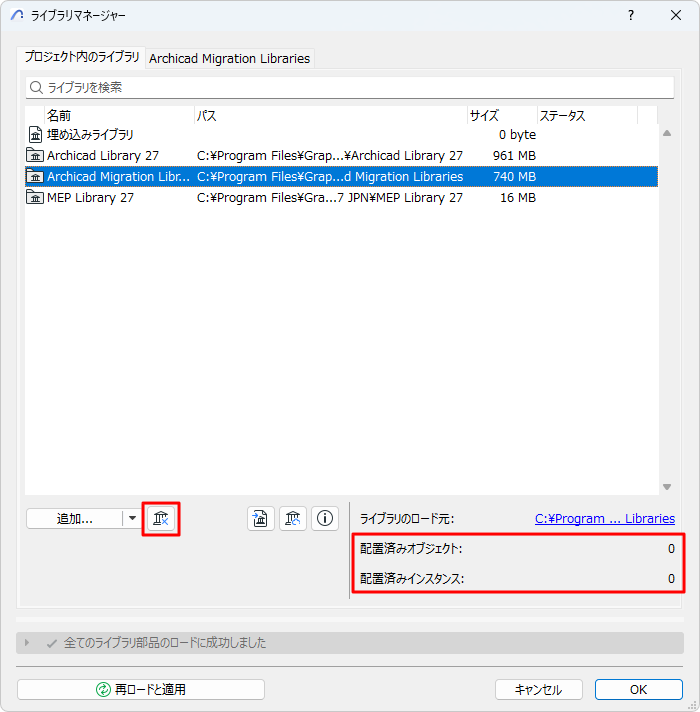Image resolution: width=700 pixels, height=712 pixels.
Task: Expand the 全てのライブラリ部品のロードに成功しました status row
Action: point(27,643)
